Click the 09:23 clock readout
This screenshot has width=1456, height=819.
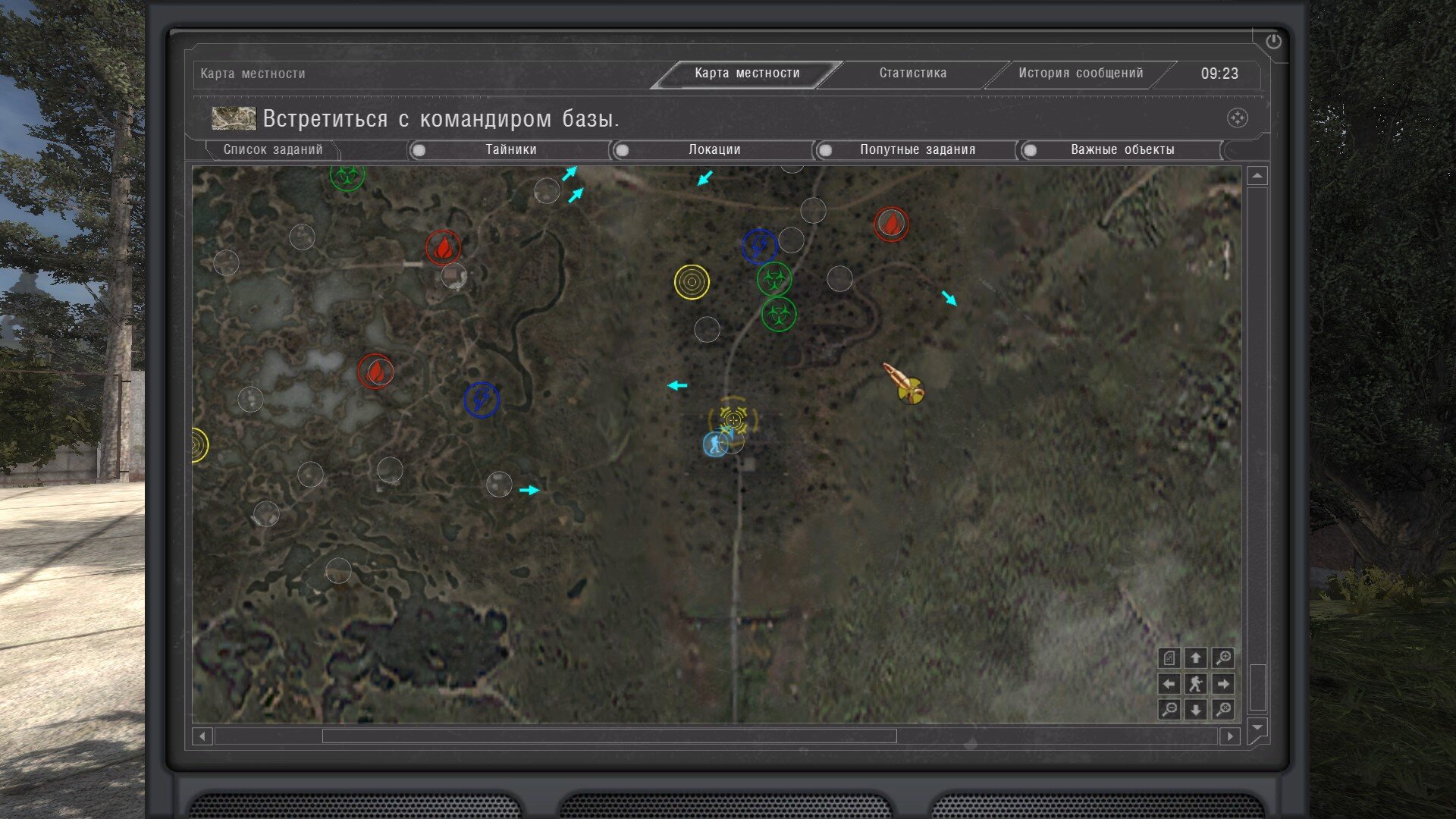click(x=1219, y=74)
